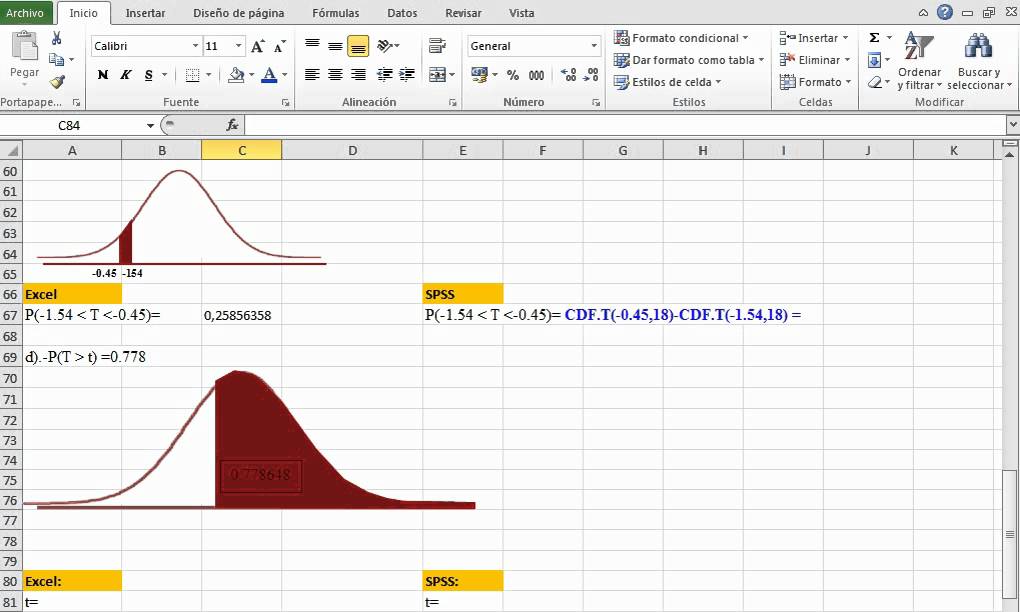Open the font size 11 dropdown
This screenshot has width=1020, height=612.
tap(239, 46)
